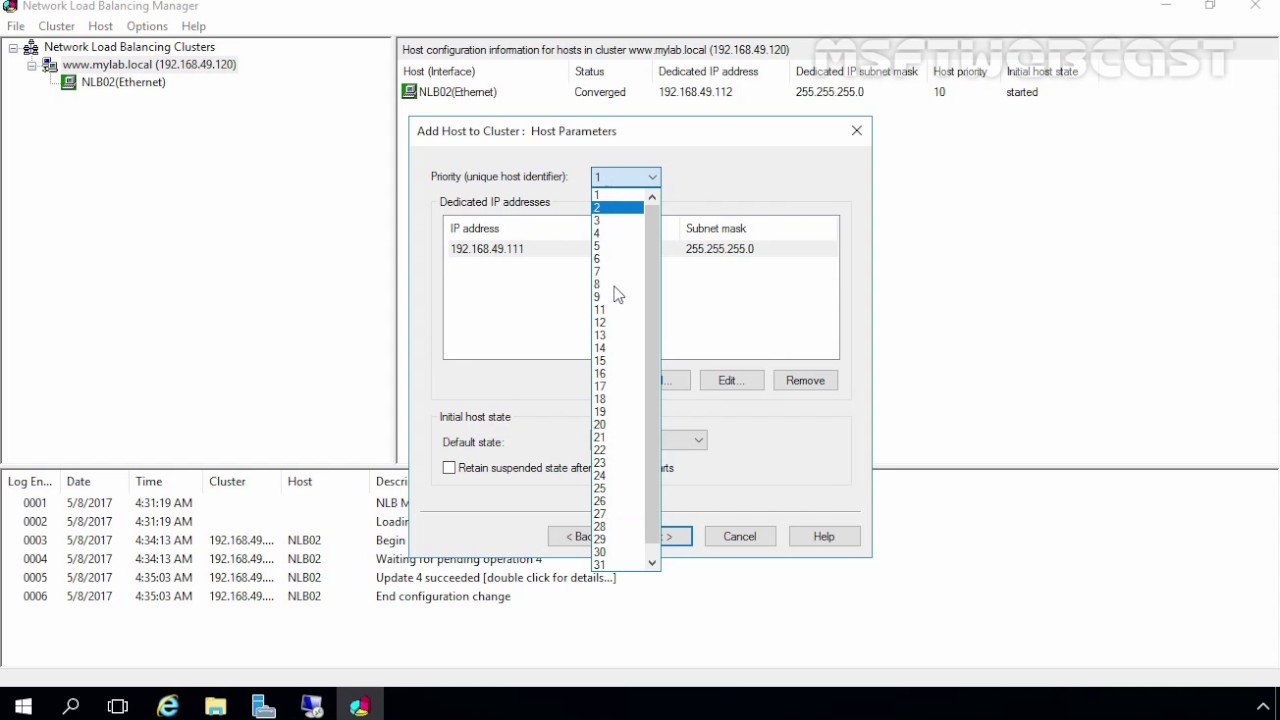Select the 192.168.49.111 IP address row
1280x720 pixels.
[x=640, y=249]
